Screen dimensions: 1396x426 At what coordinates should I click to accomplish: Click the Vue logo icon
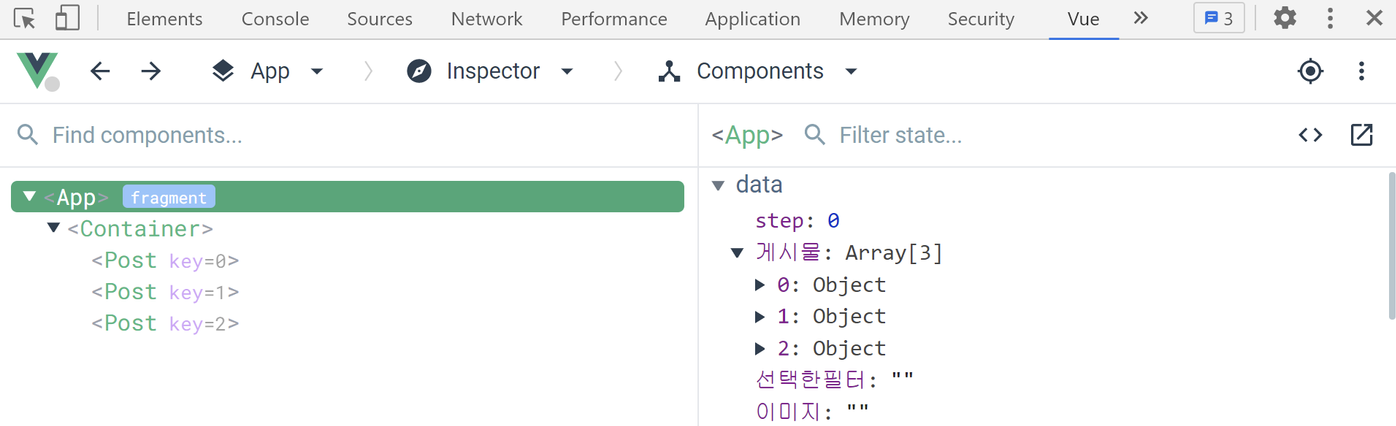(37, 71)
